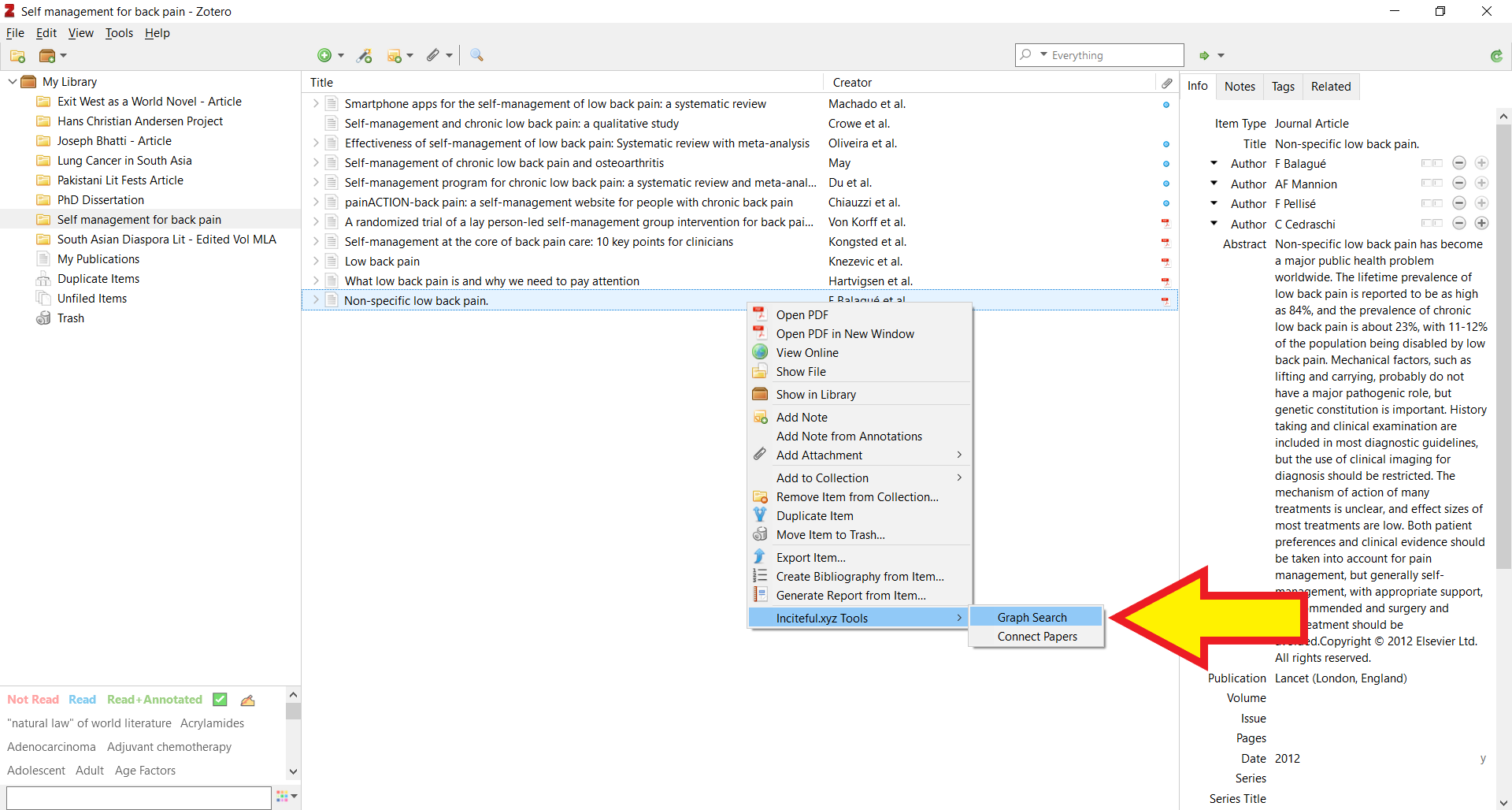Open the File menu
Image resolution: width=1512 pixels, height=810 pixels.
15,33
